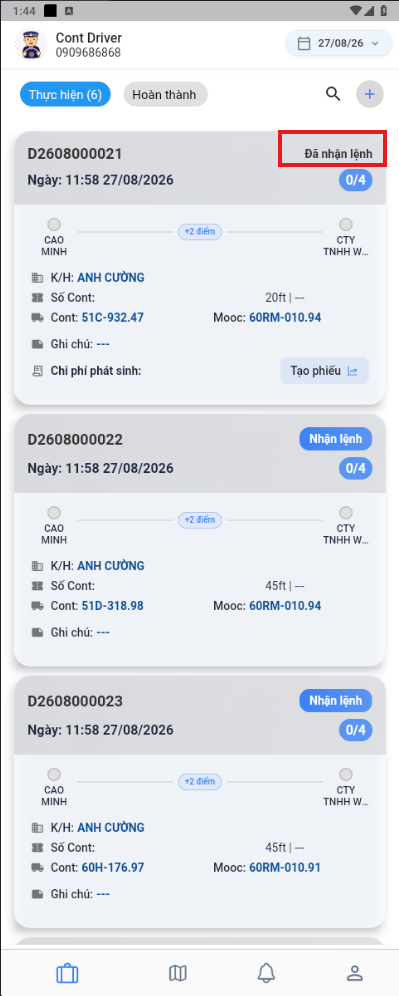Click truck plate 51C-932.47

[112, 317]
